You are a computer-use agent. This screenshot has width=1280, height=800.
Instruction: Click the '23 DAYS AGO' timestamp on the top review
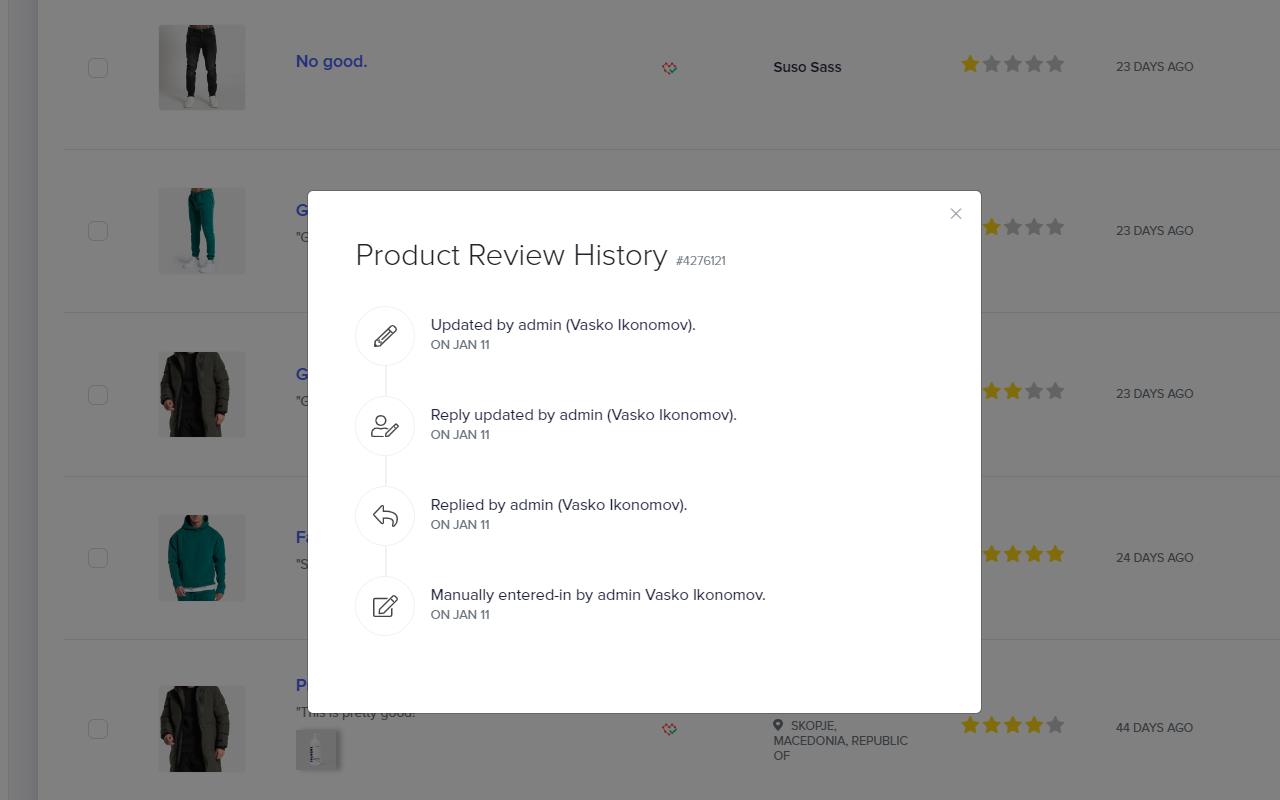1154,67
